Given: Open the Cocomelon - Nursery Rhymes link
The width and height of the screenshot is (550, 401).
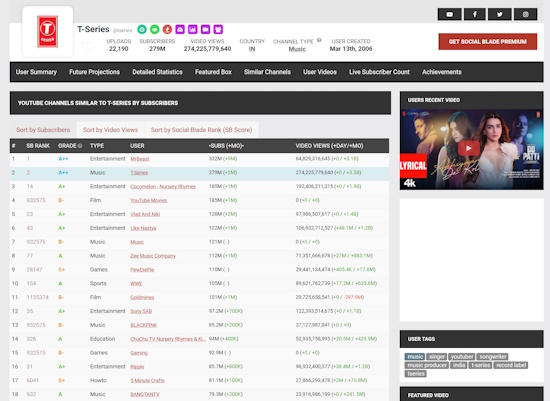Looking at the screenshot, I should pyautogui.click(x=163, y=187).
